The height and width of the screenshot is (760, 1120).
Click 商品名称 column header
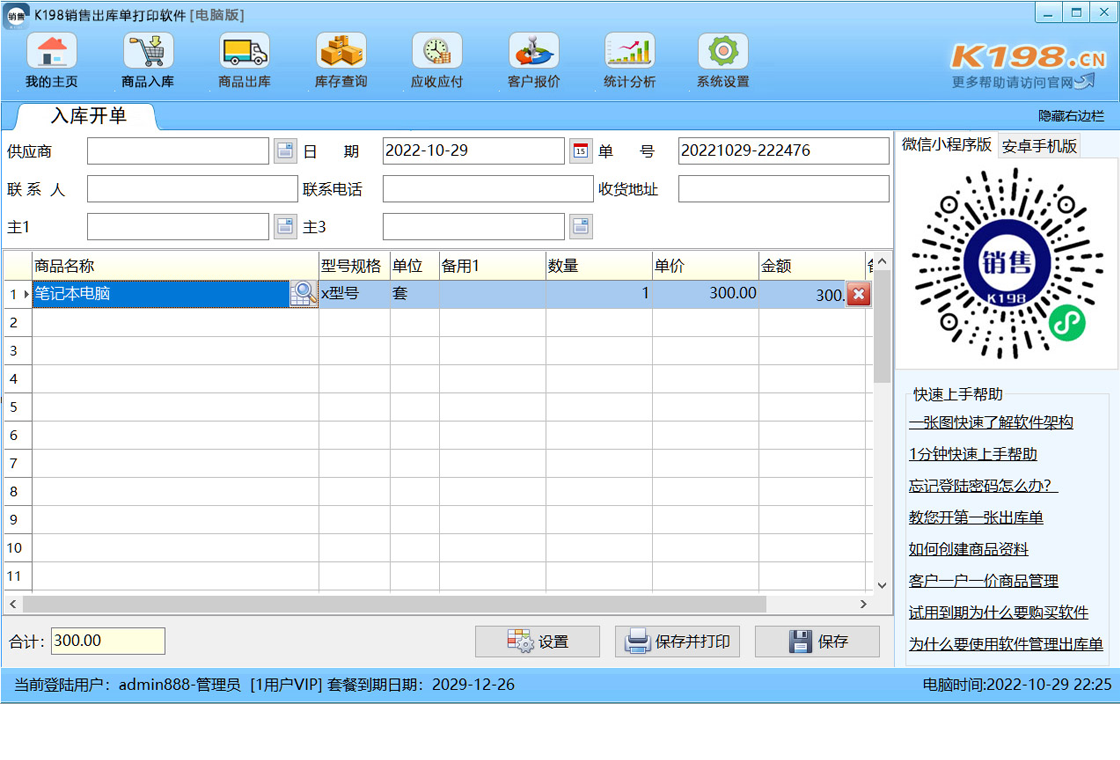click(x=175, y=266)
